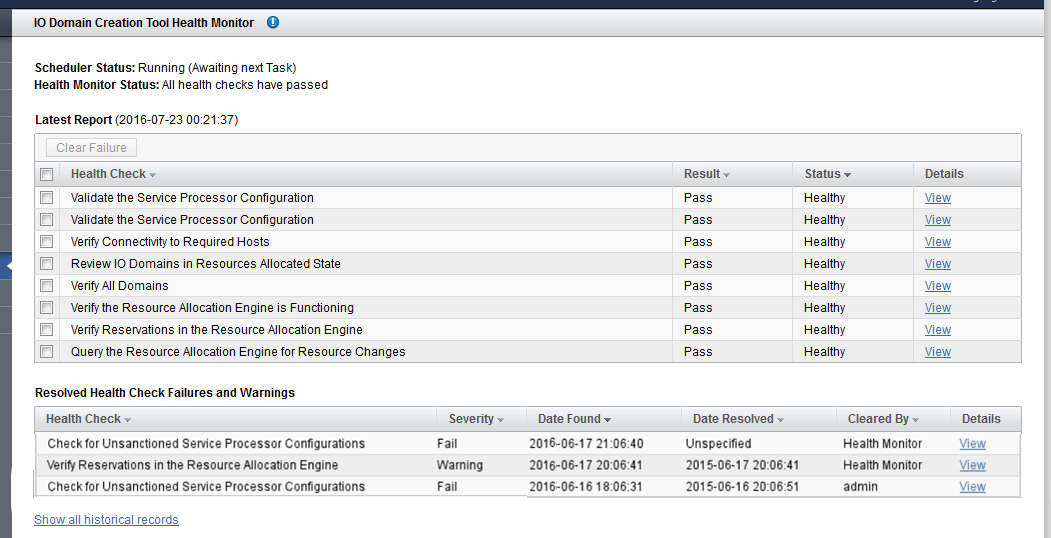
Task: Check the Verify All Domains row checkbox
Action: pos(46,285)
